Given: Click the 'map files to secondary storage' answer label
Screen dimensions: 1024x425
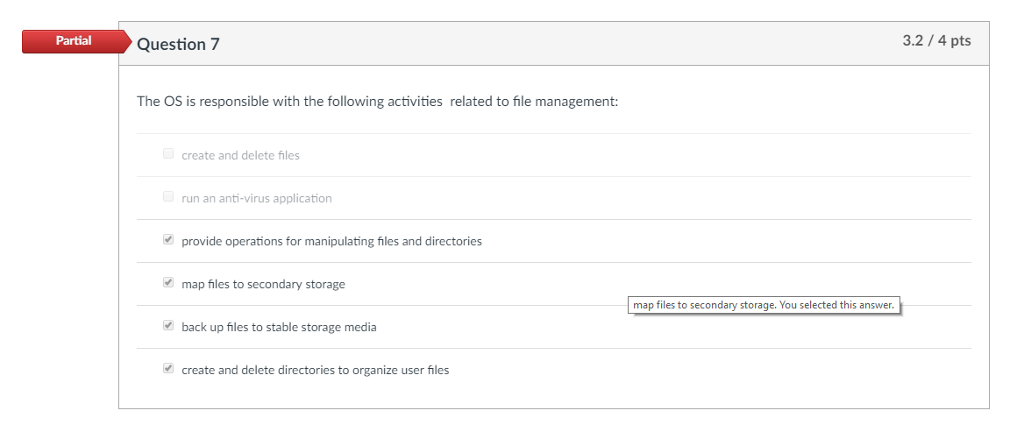Looking at the screenshot, I should click(263, 284).
